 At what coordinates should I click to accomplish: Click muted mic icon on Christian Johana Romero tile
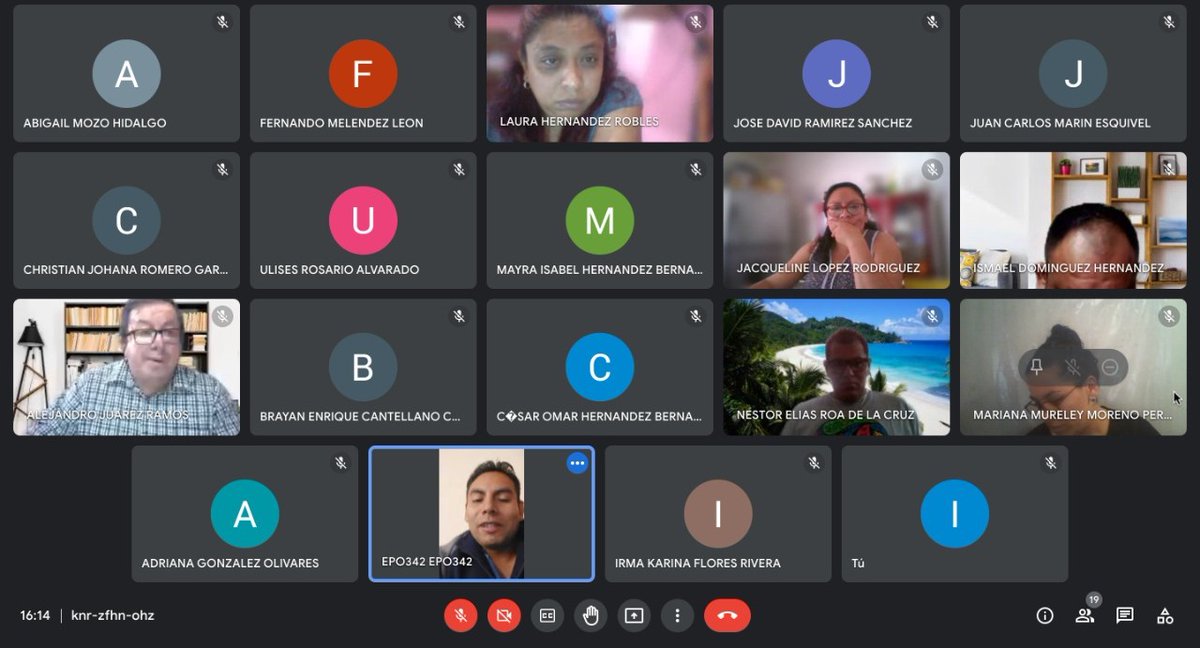click(x=223, y=170)
